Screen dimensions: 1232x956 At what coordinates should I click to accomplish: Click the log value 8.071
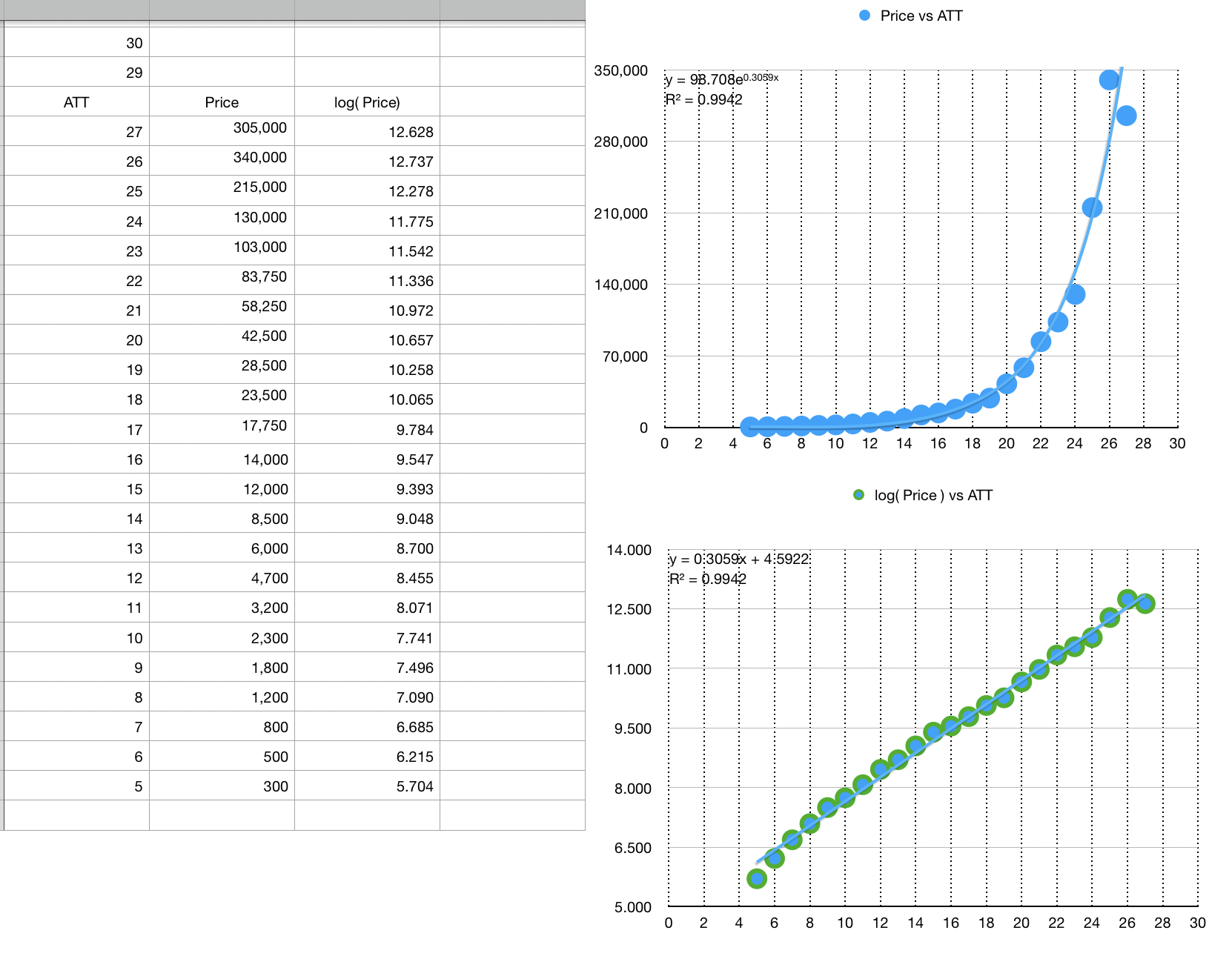click(367, 607)
